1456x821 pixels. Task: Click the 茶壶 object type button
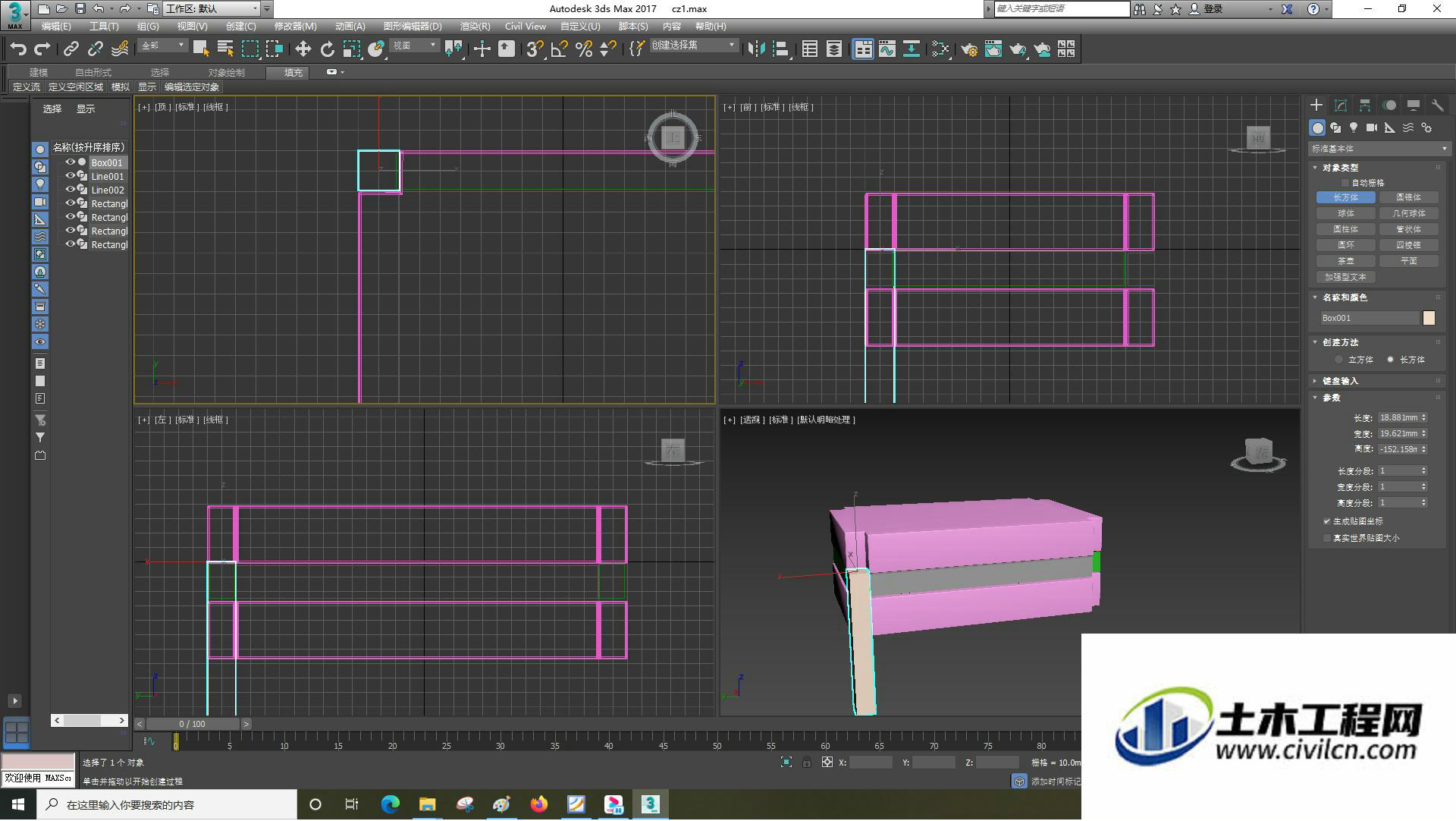point(1346,261)
